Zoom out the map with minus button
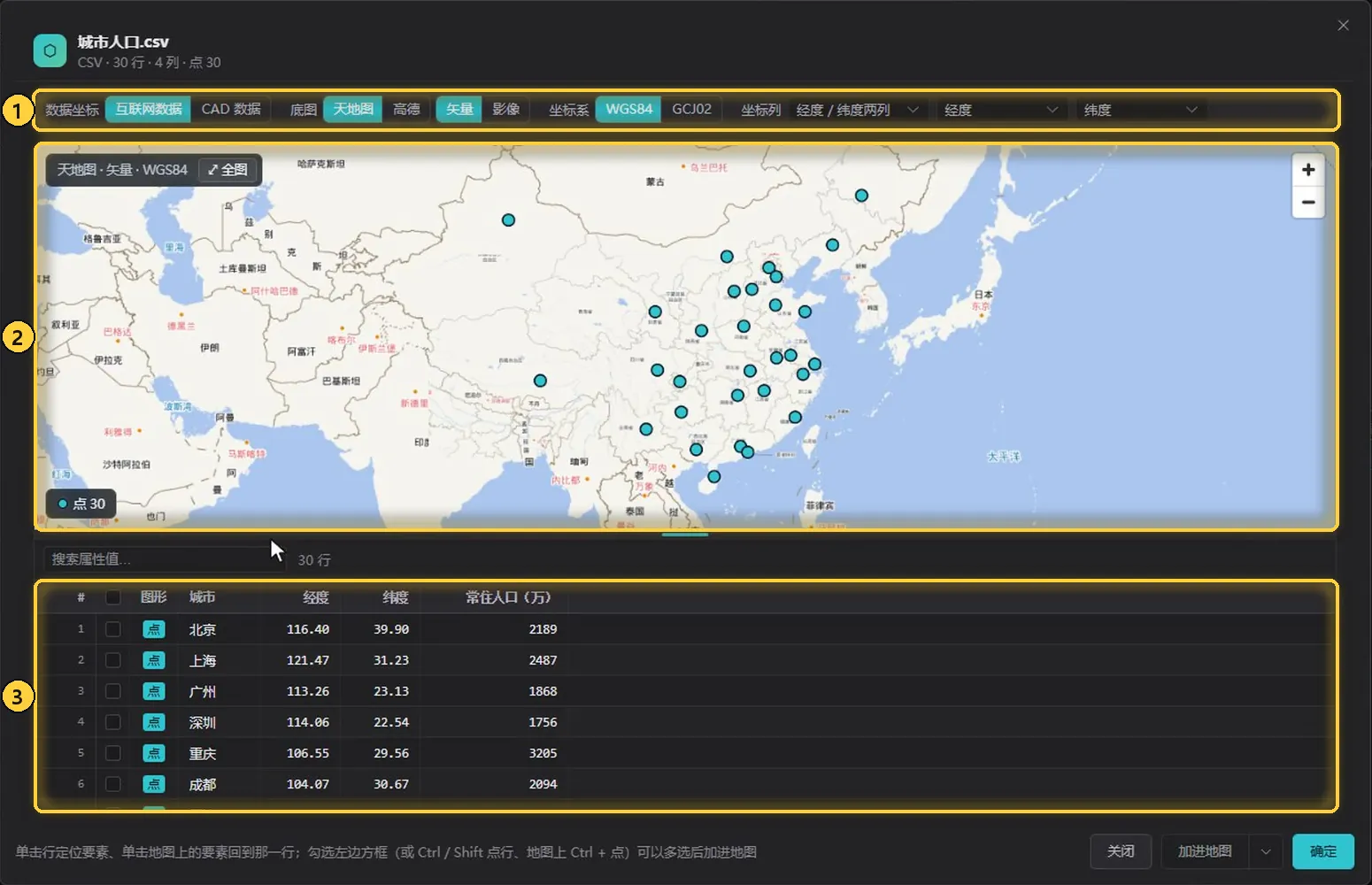This screenshot has height=885, width=1372. pyautogui.click(x=1308, y=203)
